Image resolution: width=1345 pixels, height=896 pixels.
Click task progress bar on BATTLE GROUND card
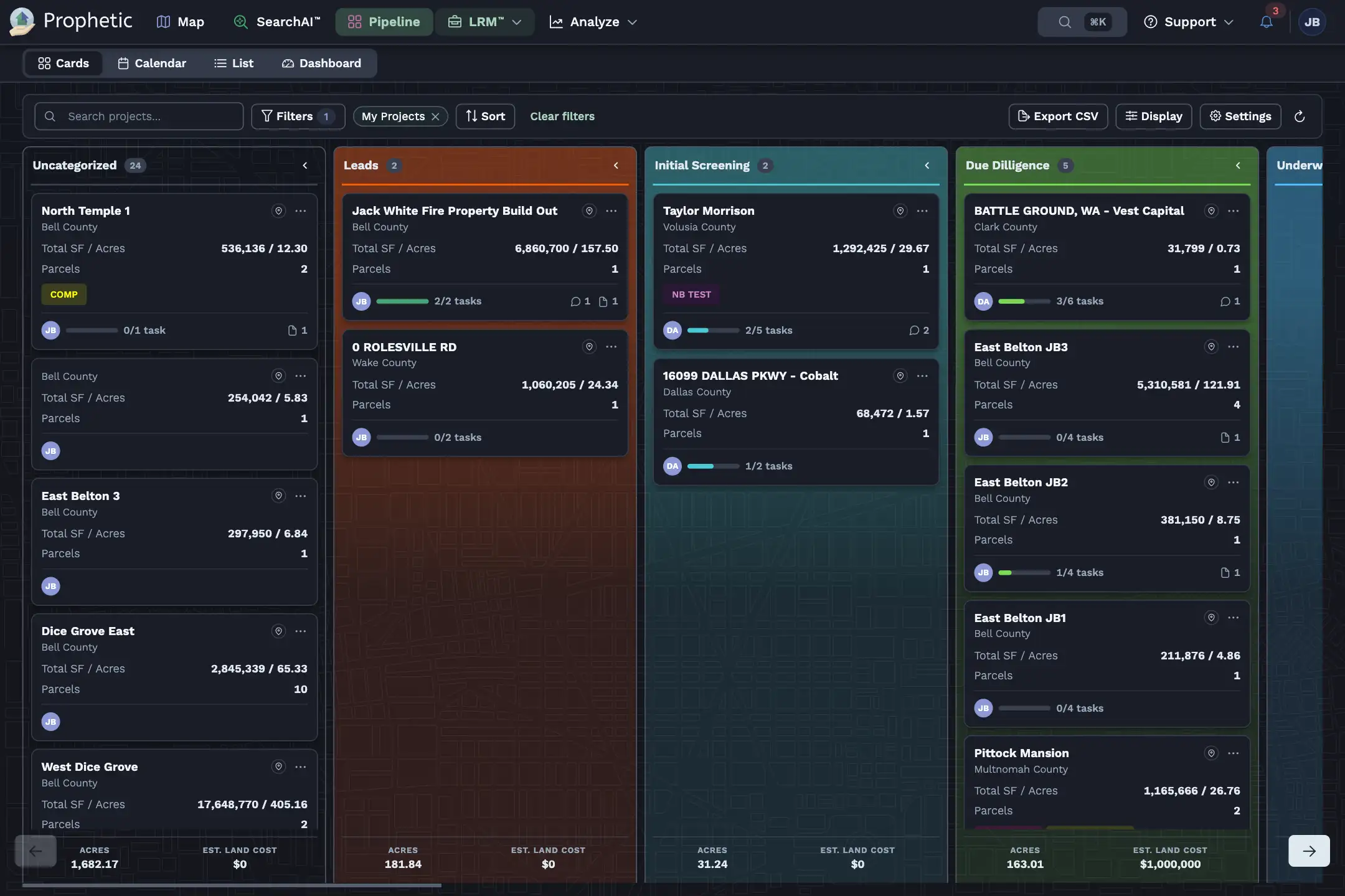[x=1024, y=301]
